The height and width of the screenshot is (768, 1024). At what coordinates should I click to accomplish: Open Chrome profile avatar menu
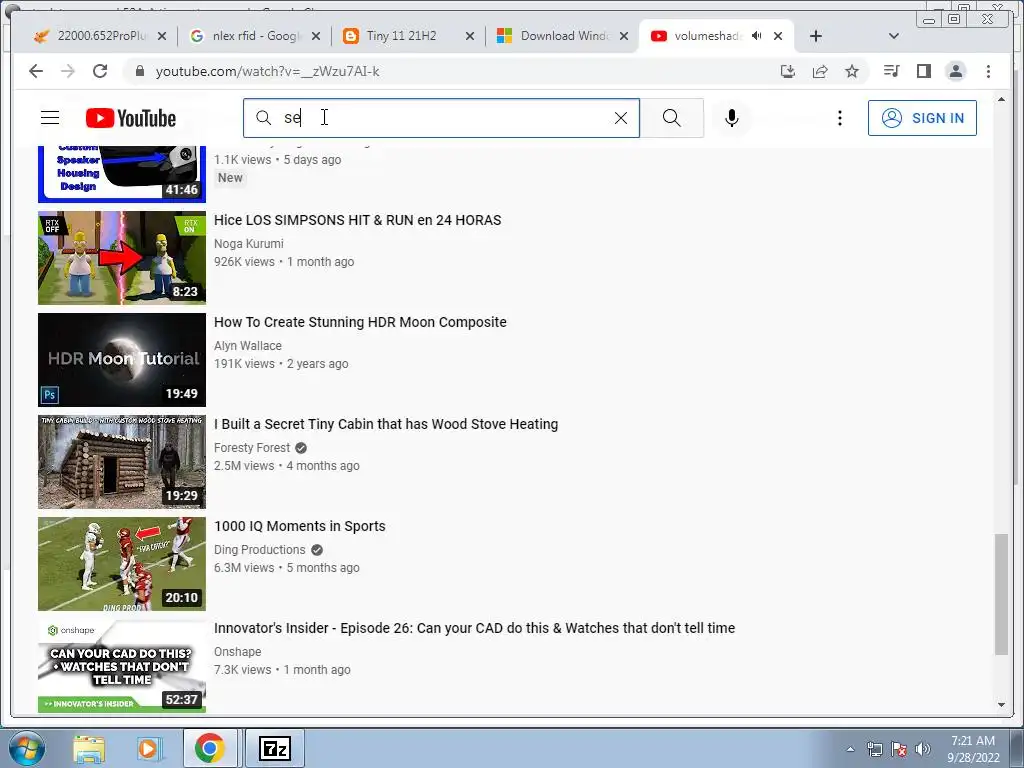(x=955, y=71)
